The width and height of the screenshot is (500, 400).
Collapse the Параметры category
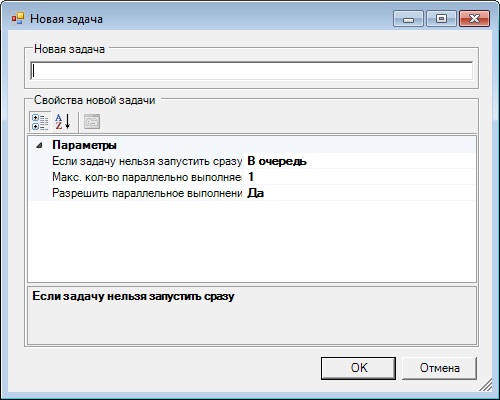(x=40, y=145)
